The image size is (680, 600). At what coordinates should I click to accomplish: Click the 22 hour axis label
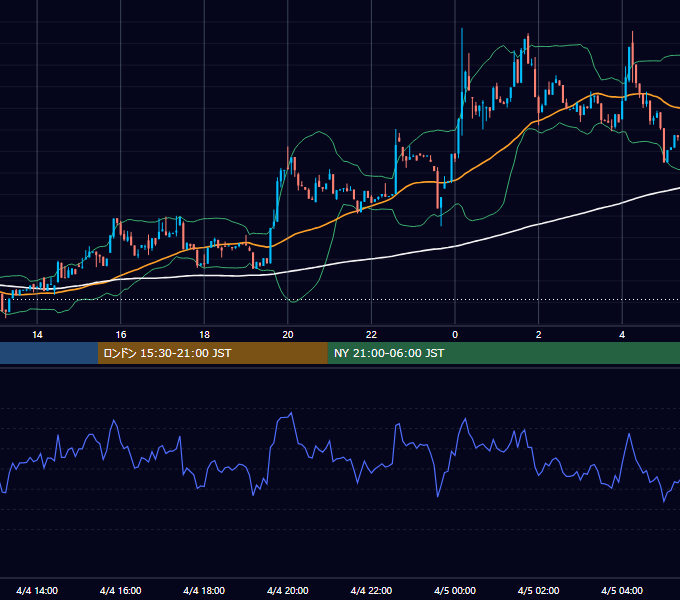click(371, 335)
